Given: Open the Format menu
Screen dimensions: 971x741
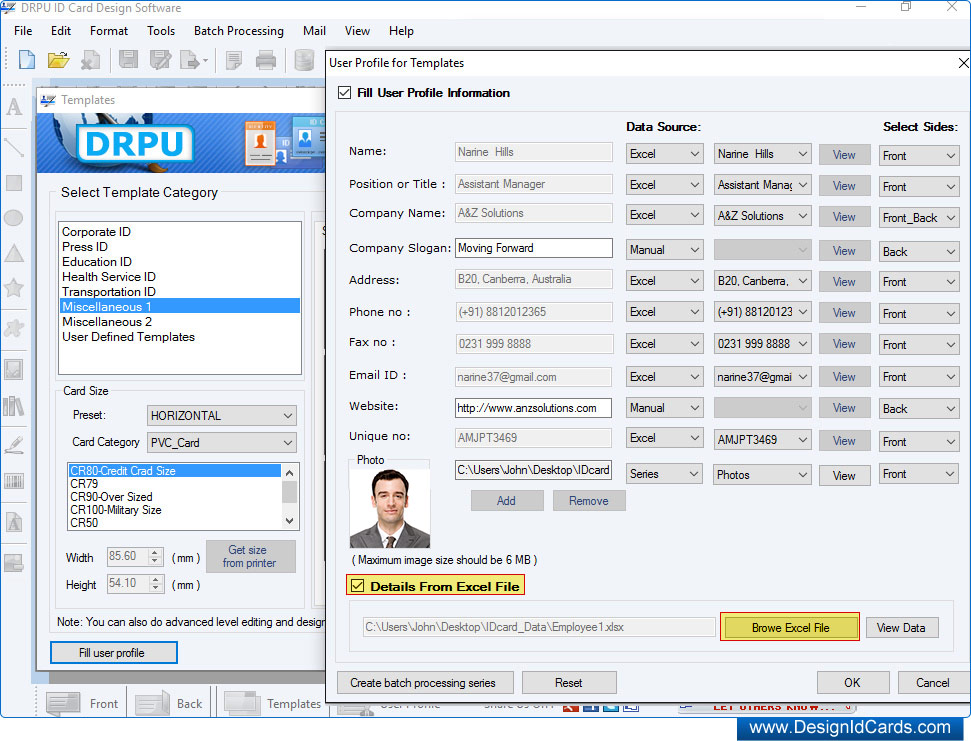Looking at the screenshot, I should click(109, 30).
